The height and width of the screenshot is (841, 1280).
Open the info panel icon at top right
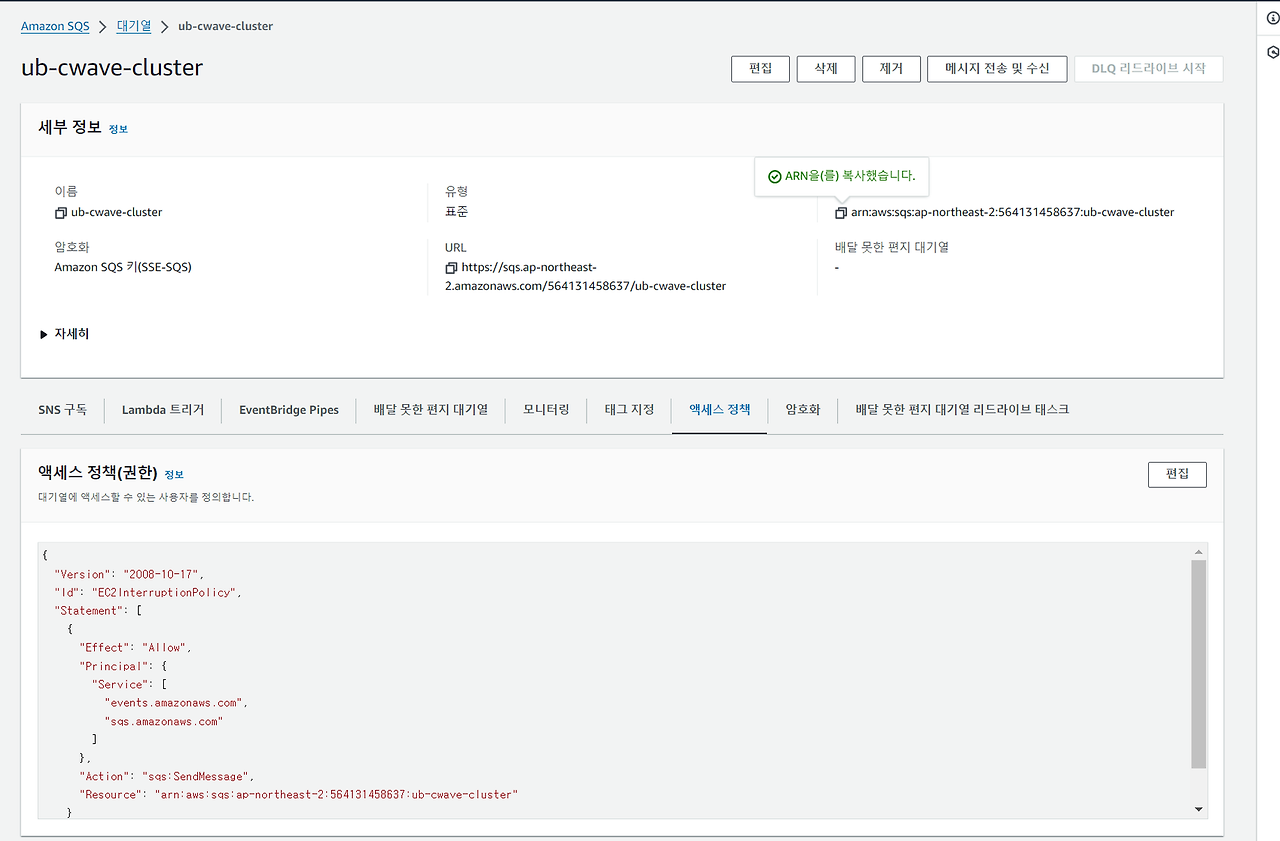pos(1272,18)
